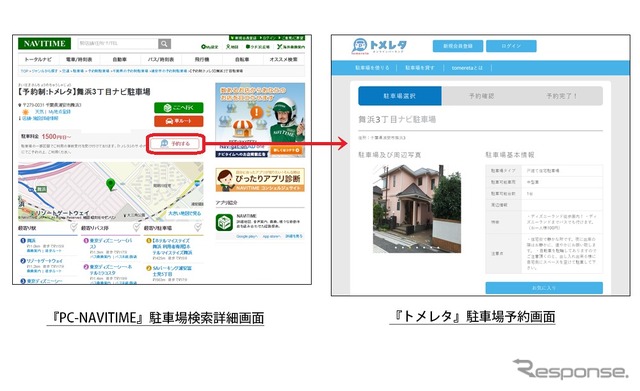Open nearest station 2 リゾートゲートウェイ link
Viewport: 640px width, 391px height.
coord(44,261)
